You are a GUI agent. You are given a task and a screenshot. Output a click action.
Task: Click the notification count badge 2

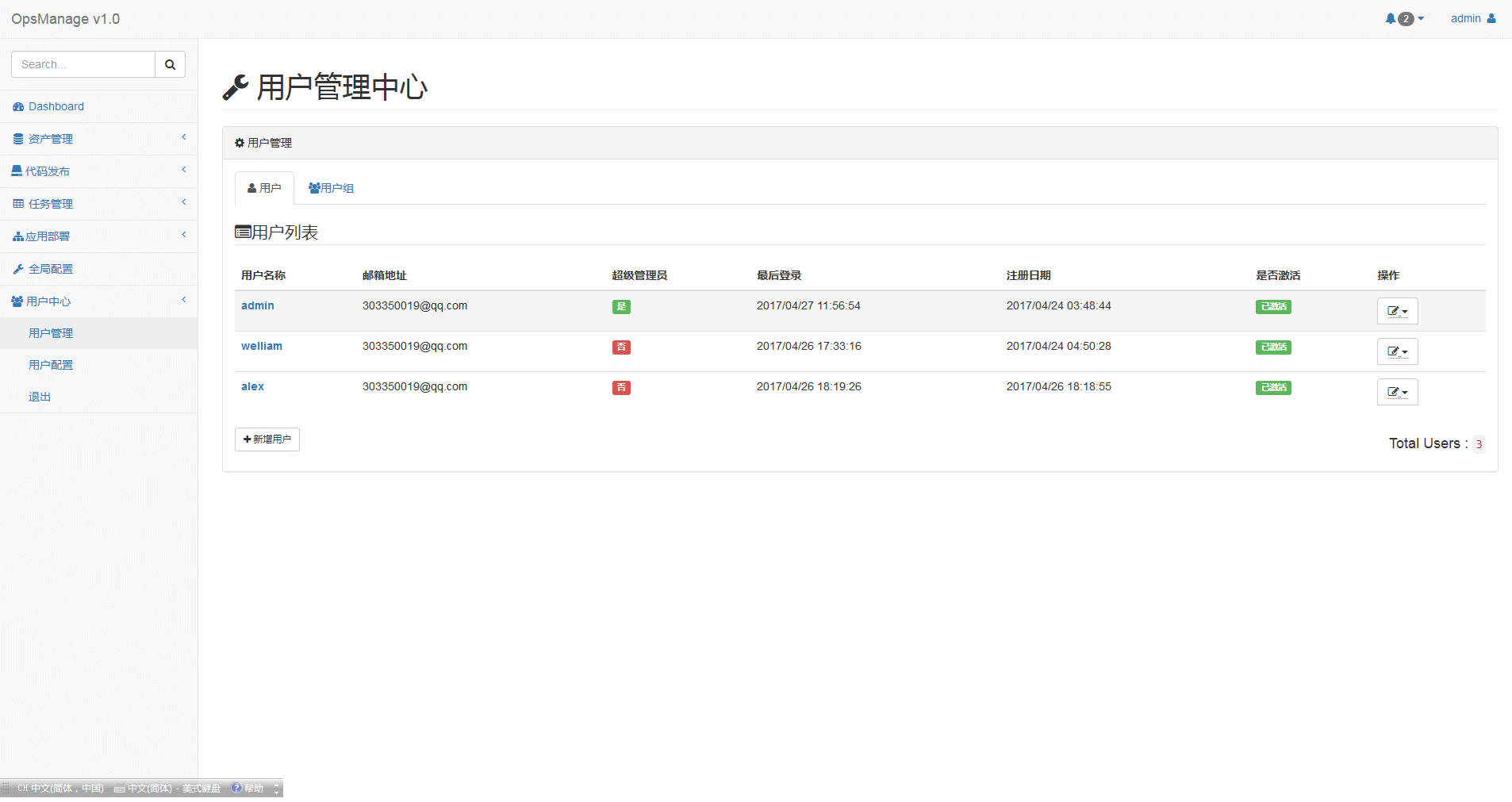click(x=1406, y=19)
